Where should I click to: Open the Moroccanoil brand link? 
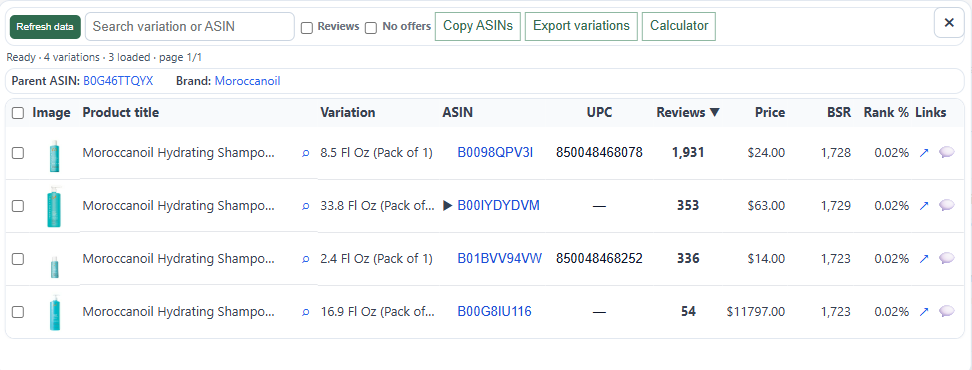[247, 81]
